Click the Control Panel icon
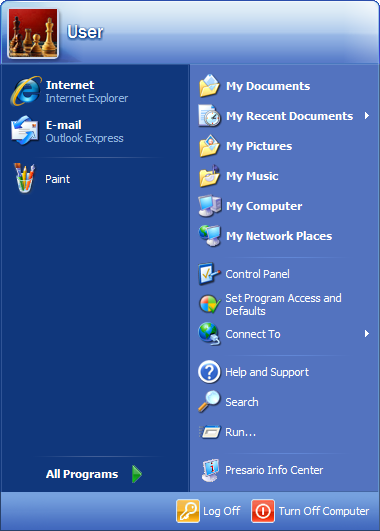Viewport: 380px width, 531px height. tap(209, 274)
